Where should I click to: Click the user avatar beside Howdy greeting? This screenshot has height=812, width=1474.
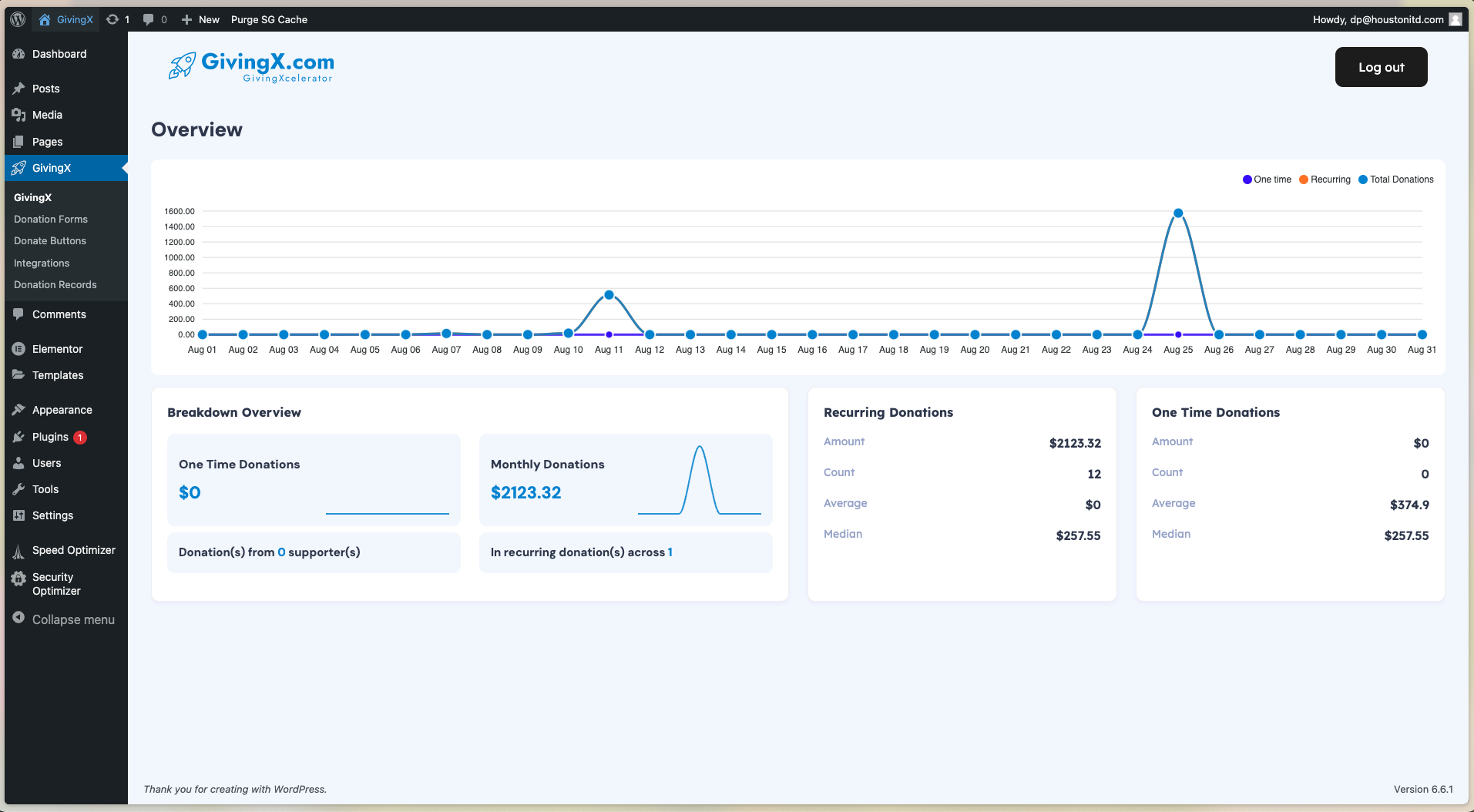1455,19
